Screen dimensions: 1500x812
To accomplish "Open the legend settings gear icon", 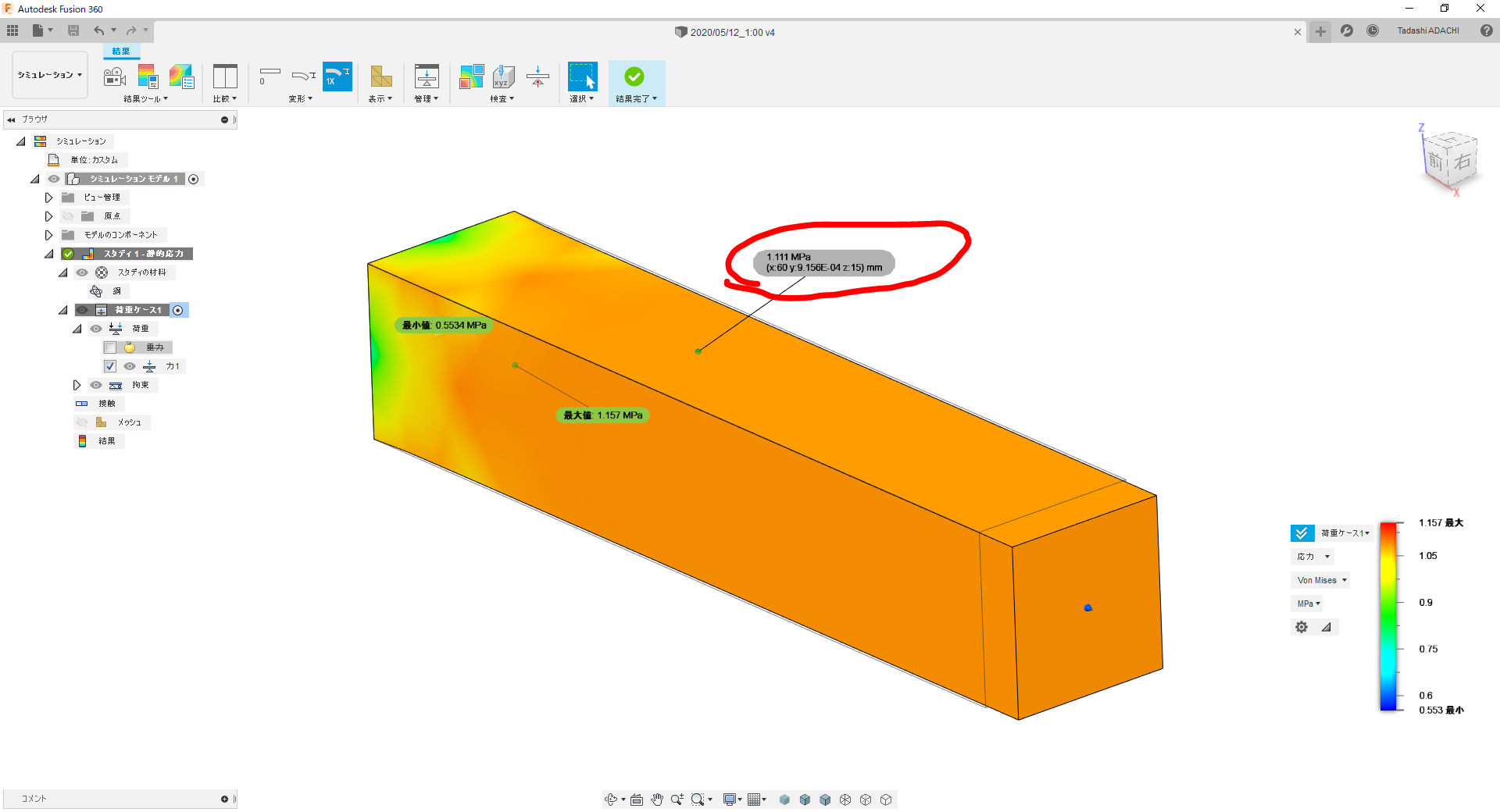I will click(1301, 627).
